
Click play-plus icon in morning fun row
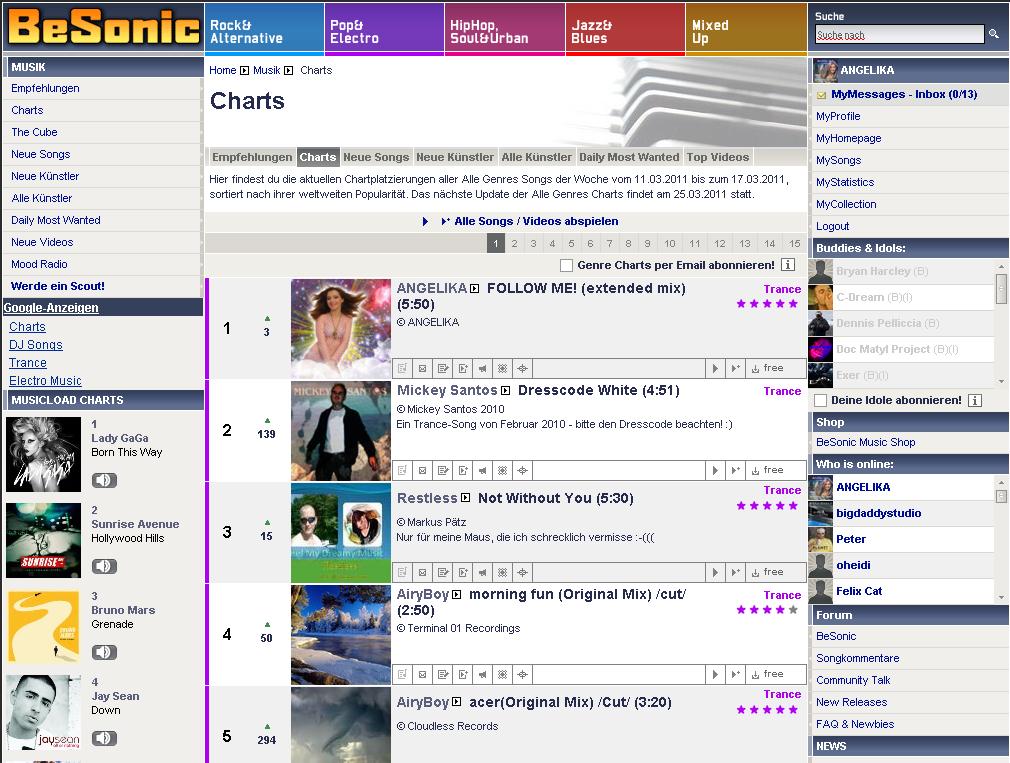click(x=735, y=674)
